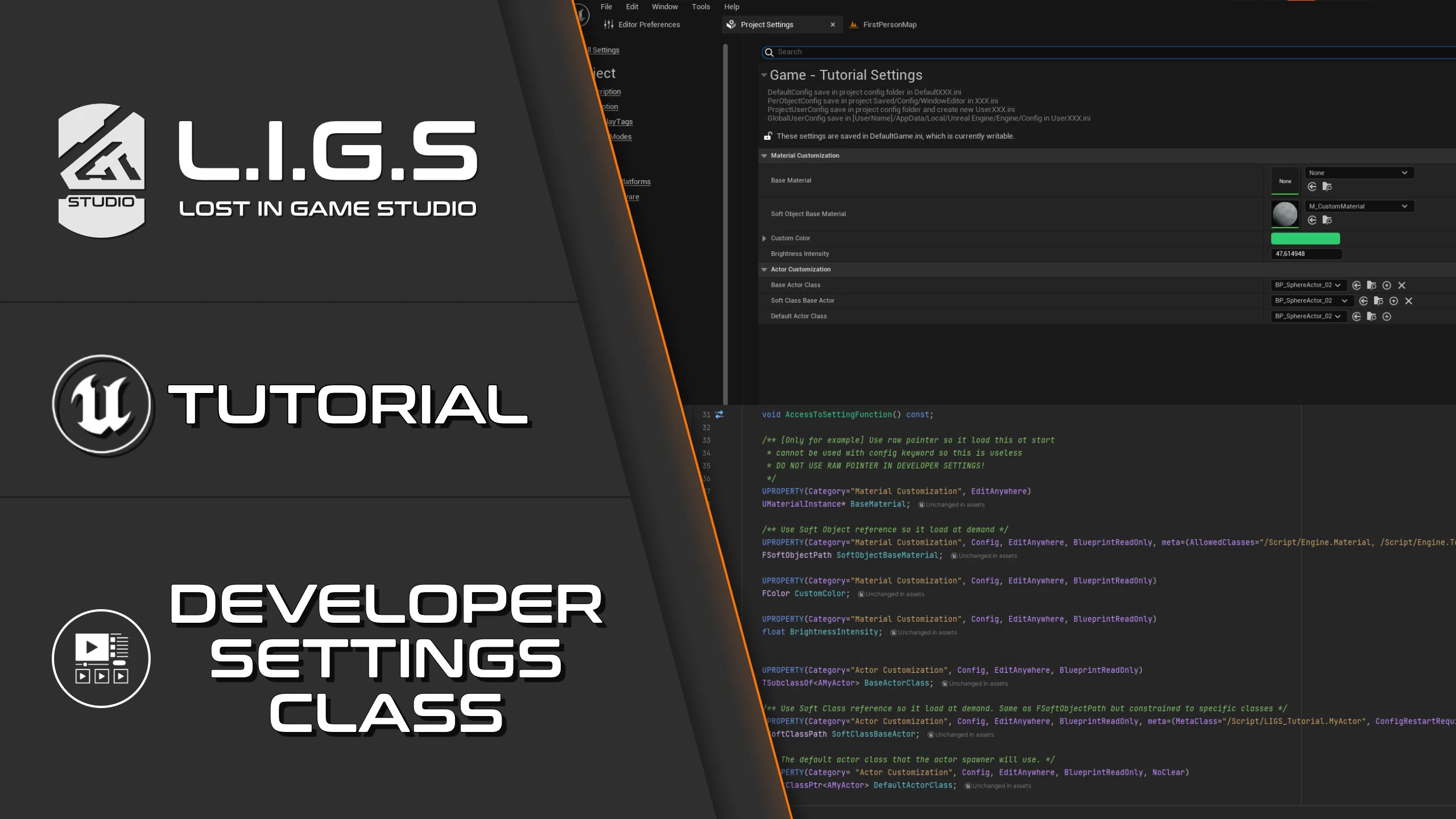Clear the Base Actor Class value
Screen dimensions: 1456x819
(x=1401, y=286)
